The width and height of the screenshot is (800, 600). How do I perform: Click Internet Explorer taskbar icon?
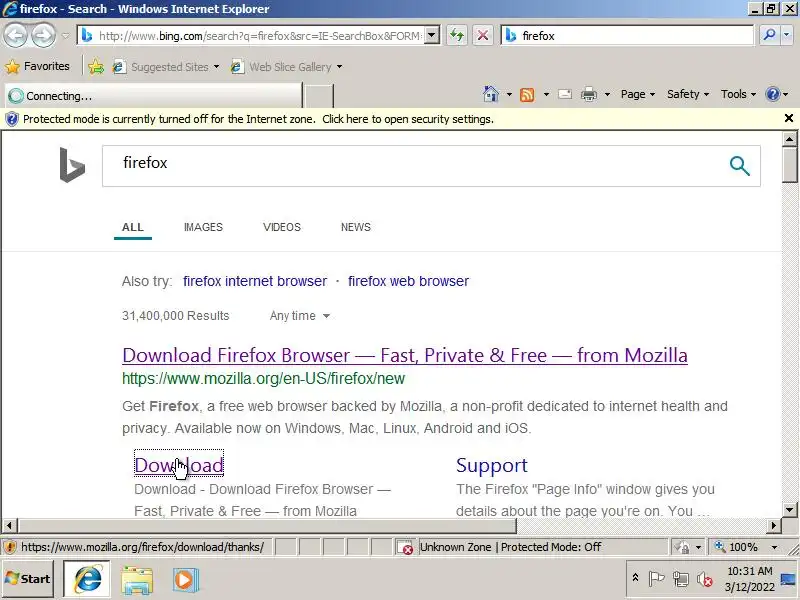click(87, 579)
